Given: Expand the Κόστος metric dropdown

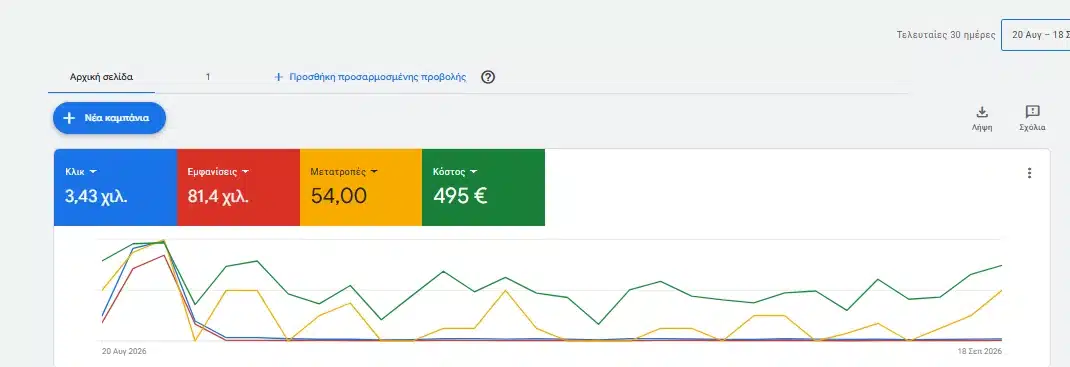Looking at the screenshot, I should click(473, 172).
